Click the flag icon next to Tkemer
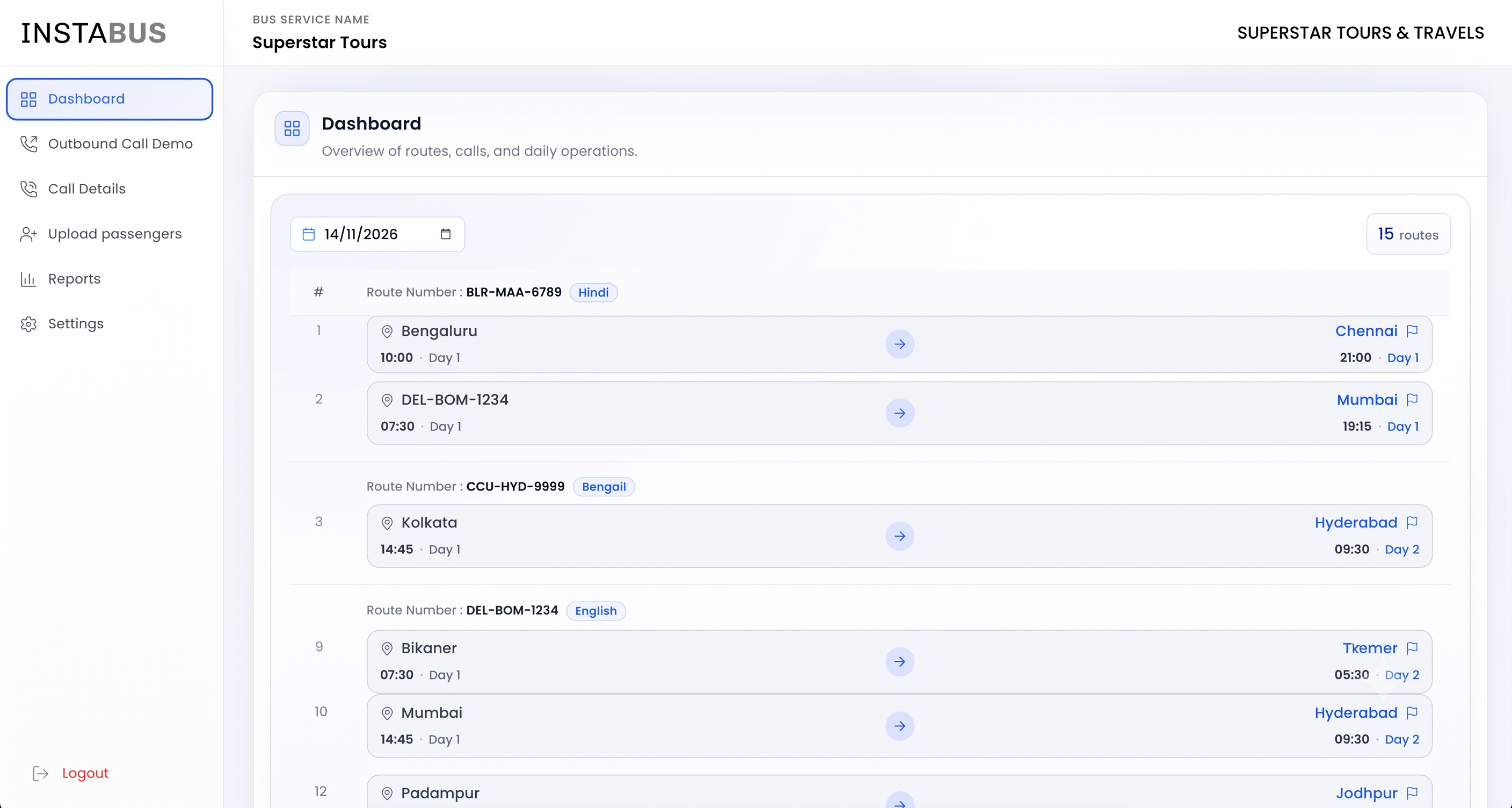 (x=1412, y=648)
